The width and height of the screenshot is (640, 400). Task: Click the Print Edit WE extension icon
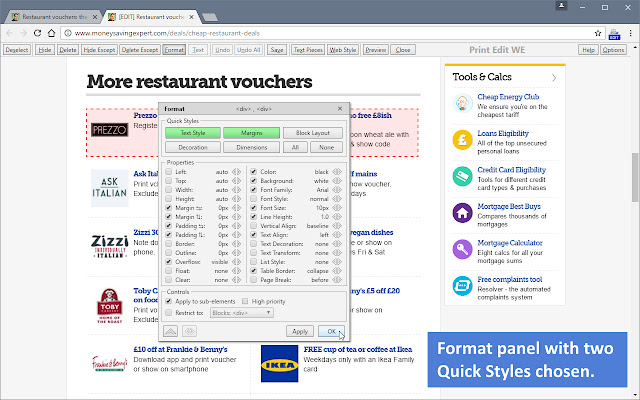click(x=616, y=33)
